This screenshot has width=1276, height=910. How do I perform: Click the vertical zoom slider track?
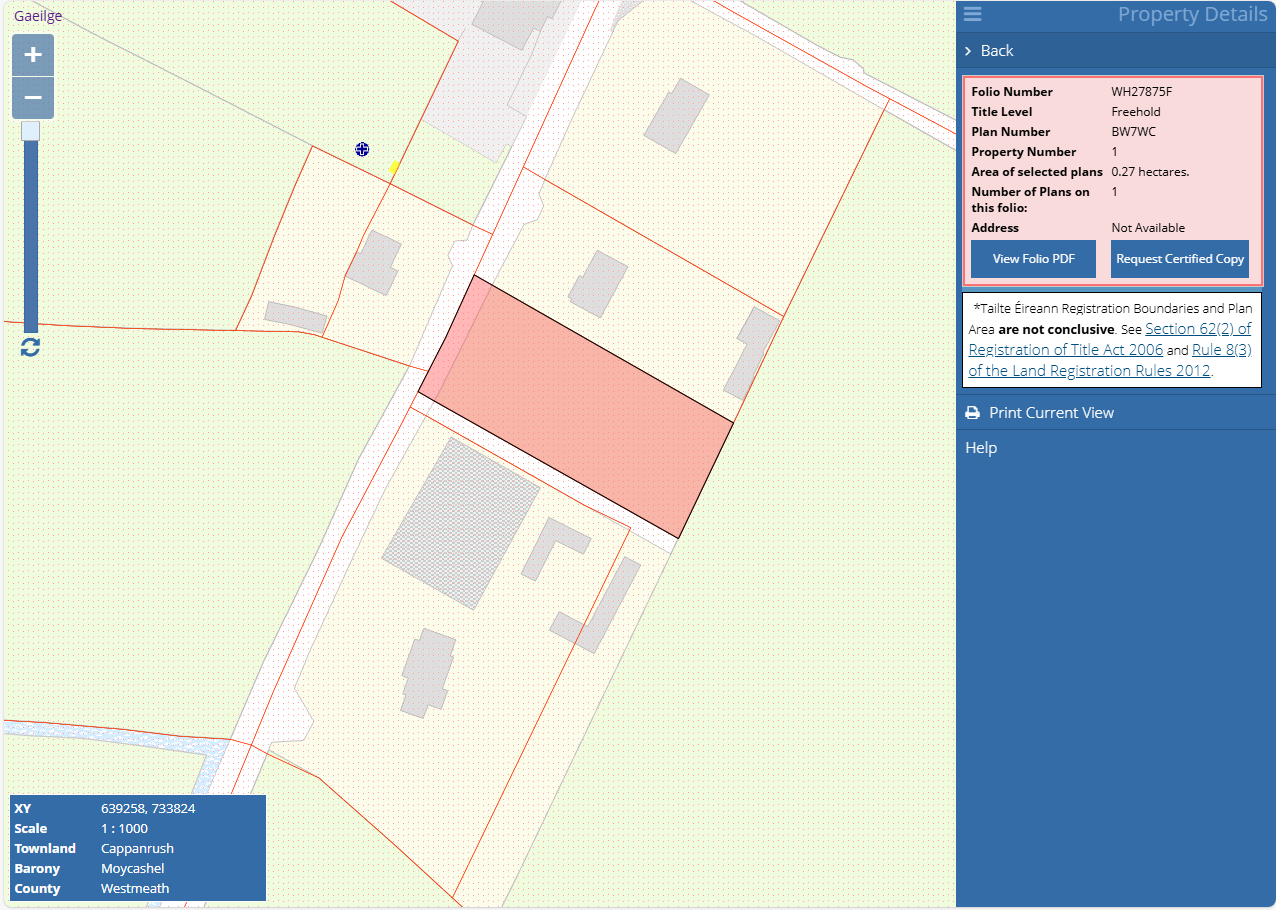pos(31,240)
